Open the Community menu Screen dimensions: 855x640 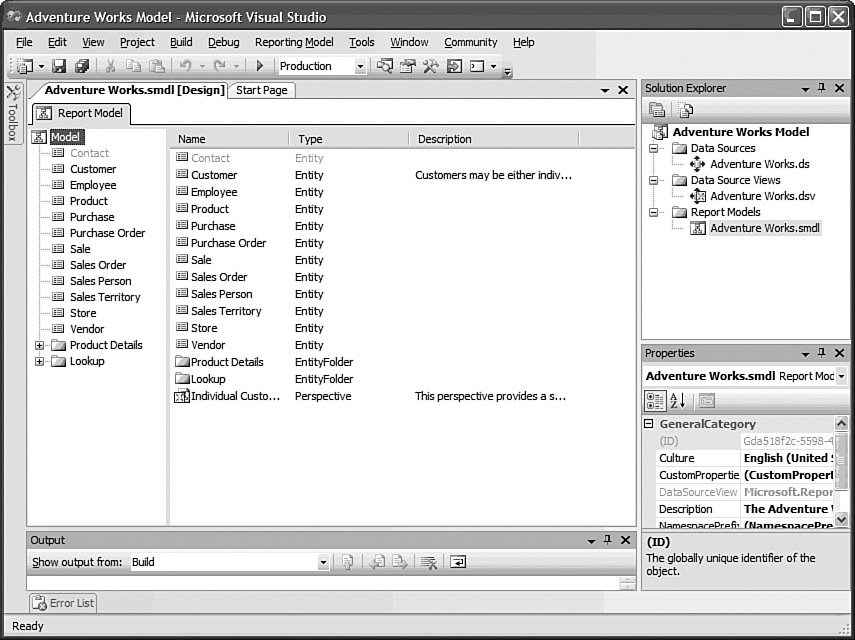click(x=471, y=42)
